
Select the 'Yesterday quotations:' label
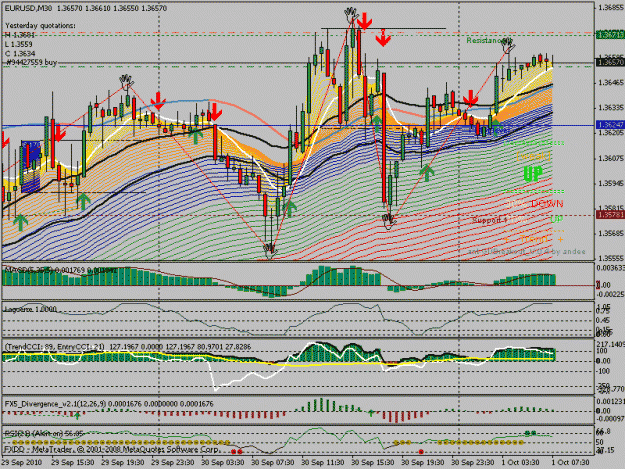(x=40, y=26)
